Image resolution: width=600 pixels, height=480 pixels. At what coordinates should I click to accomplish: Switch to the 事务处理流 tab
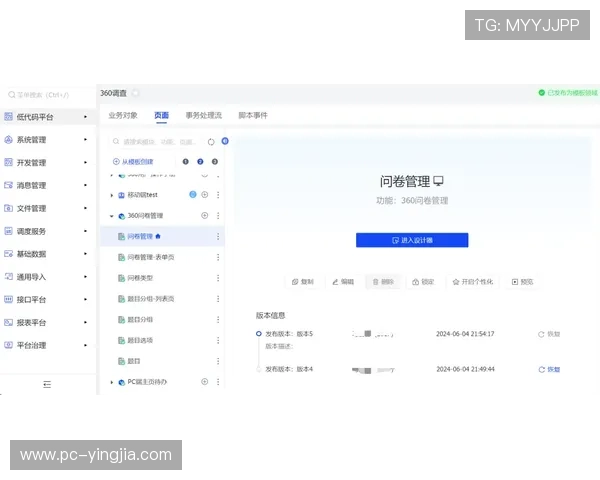(204, 115)
